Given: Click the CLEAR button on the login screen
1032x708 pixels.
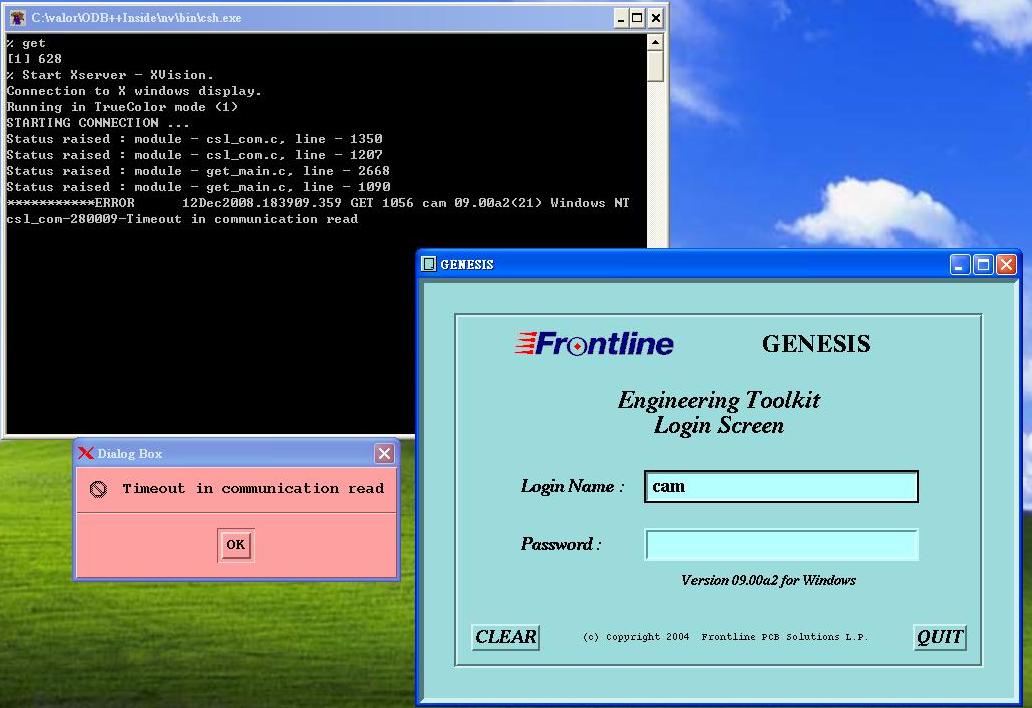Looking at the screenshot, I should (x=505, y=637).
